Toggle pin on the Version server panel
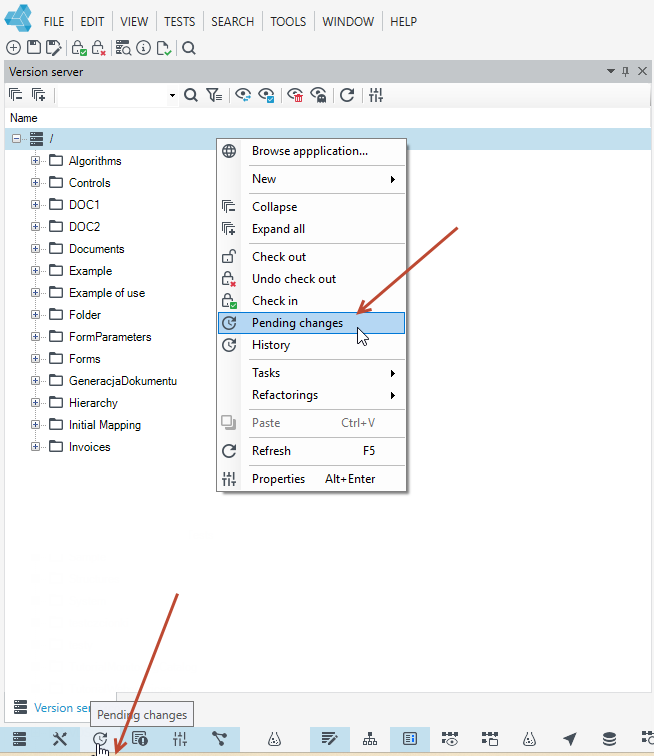Screen dimensions: 654x756 626,71
